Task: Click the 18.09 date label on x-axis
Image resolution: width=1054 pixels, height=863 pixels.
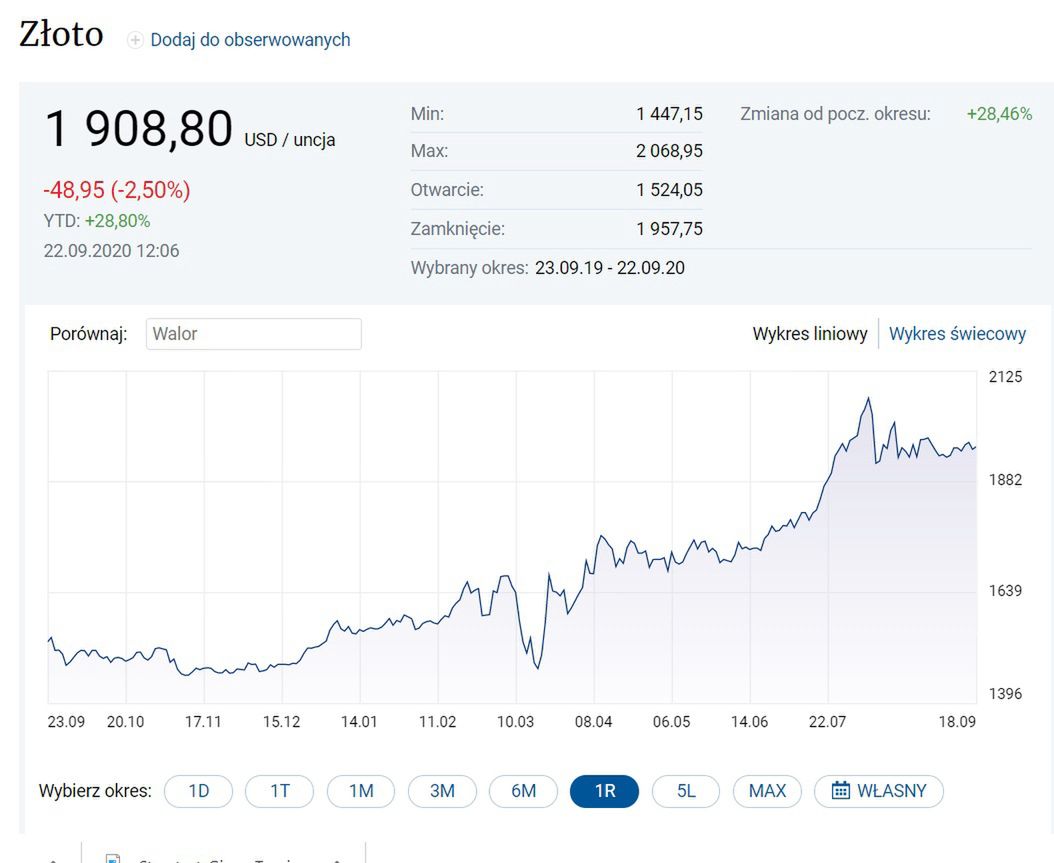Action: [957, 722]
